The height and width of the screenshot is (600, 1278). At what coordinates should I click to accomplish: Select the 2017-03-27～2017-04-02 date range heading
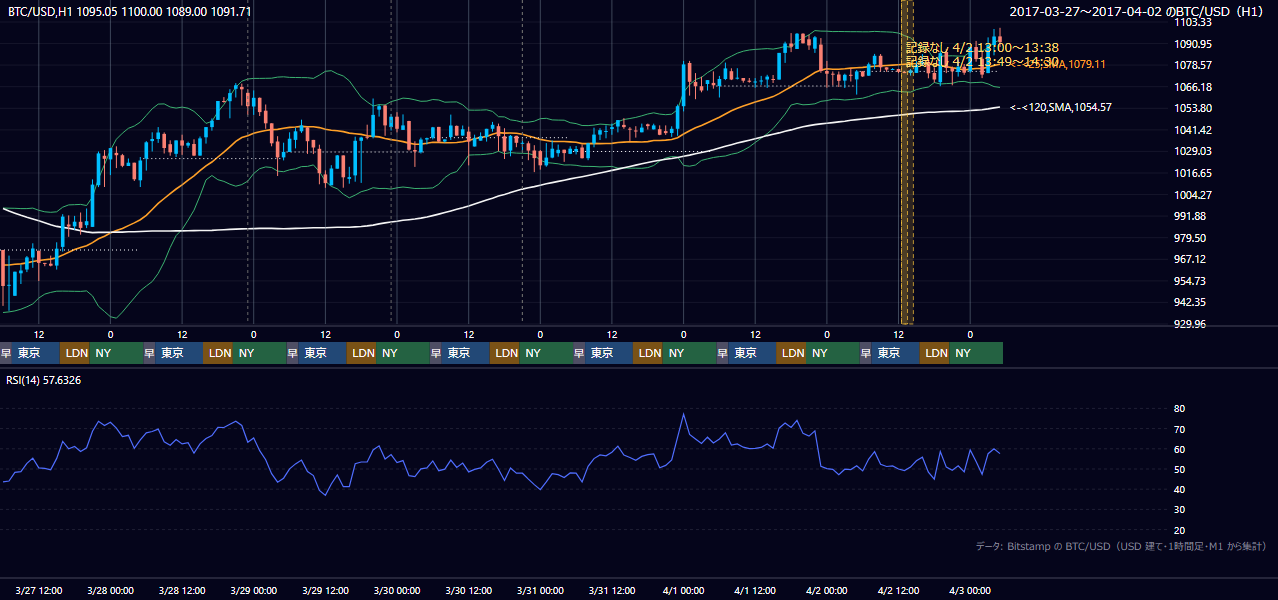pos(1137,11)
